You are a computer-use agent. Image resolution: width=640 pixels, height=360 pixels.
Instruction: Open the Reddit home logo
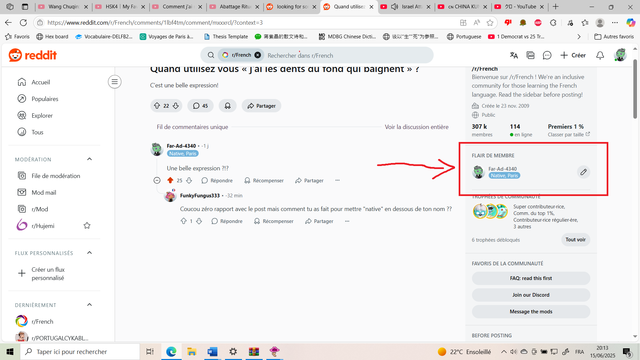click(33, 55)
